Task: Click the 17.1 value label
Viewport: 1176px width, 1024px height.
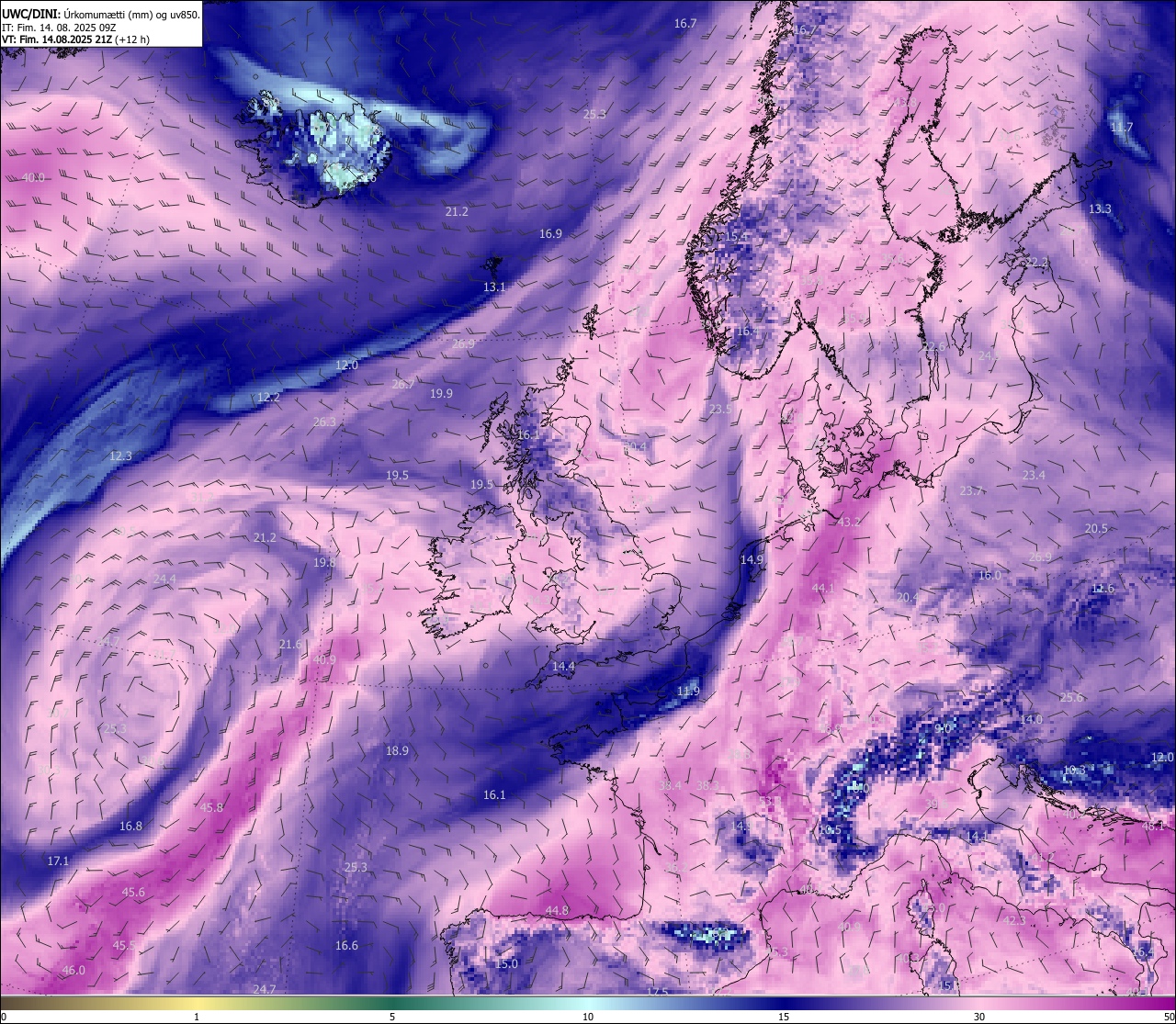Action: click(x=58, y=861)
